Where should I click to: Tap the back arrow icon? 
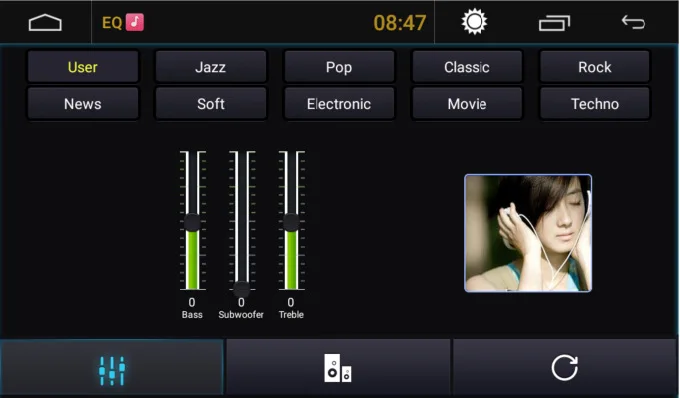pos(633,22)
